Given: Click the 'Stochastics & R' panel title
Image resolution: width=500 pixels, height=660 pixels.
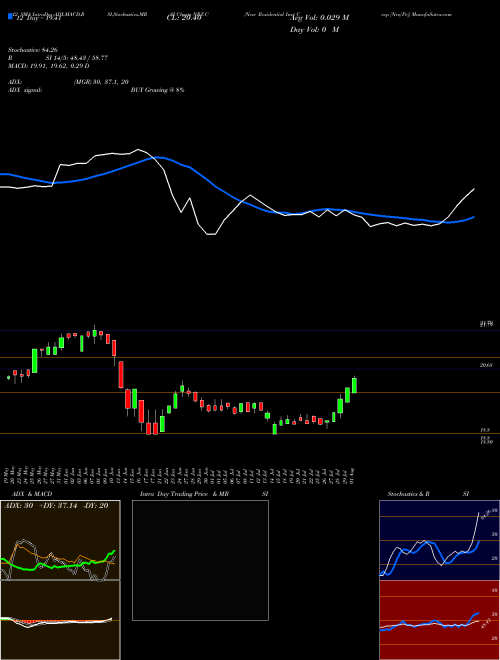Looking at the screenshot, I should click(409, 494).
